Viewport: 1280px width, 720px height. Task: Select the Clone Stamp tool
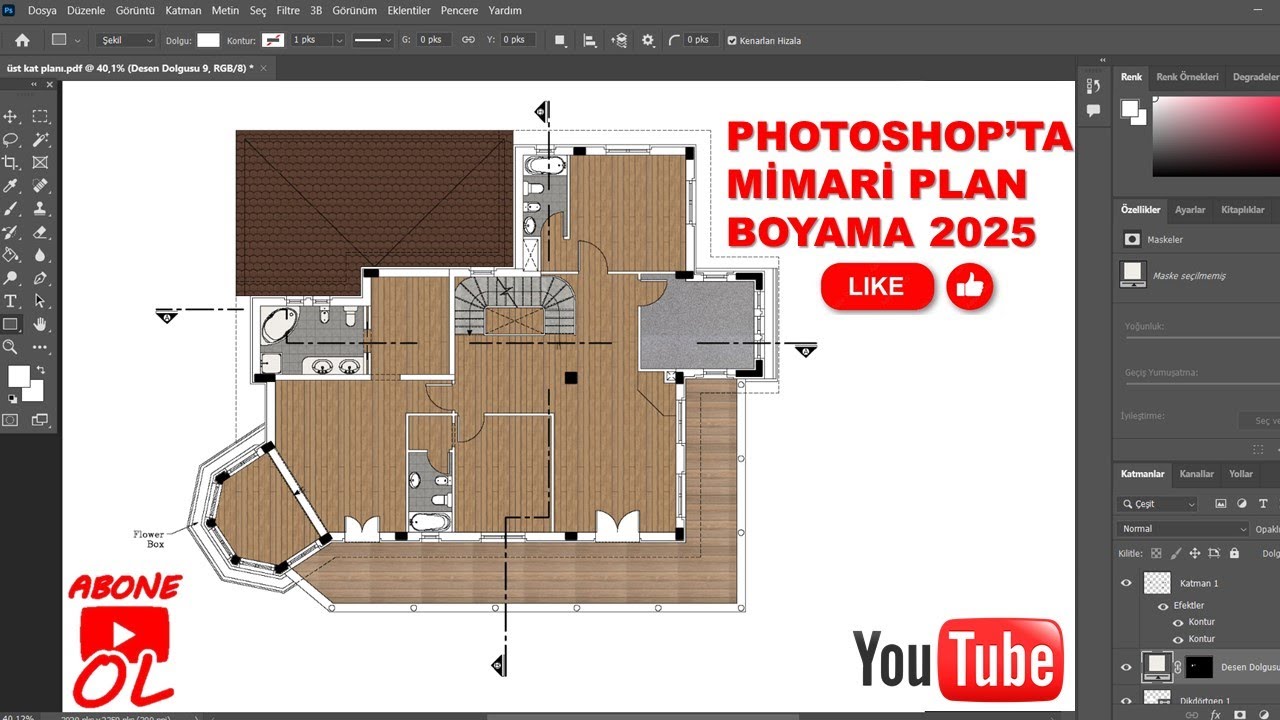click(40, 209)
